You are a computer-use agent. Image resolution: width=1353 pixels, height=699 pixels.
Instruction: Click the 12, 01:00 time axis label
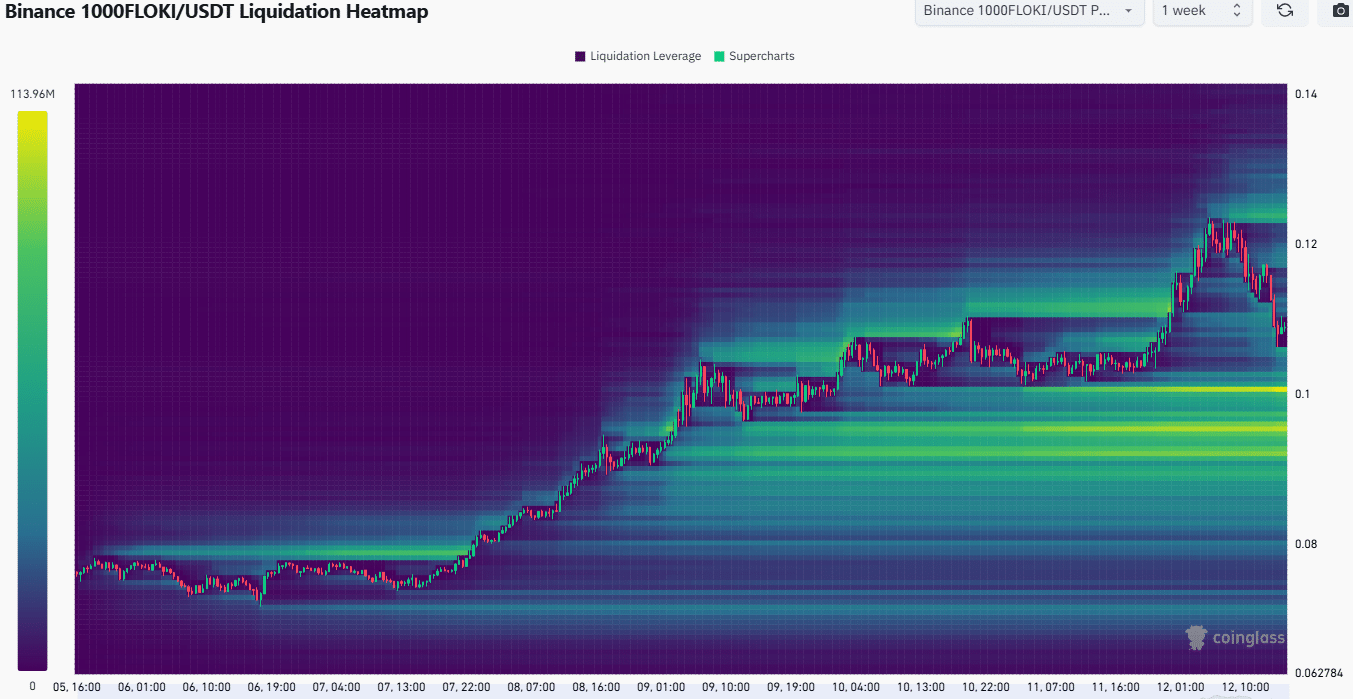pyautogui.click(x=1181, y=688)
